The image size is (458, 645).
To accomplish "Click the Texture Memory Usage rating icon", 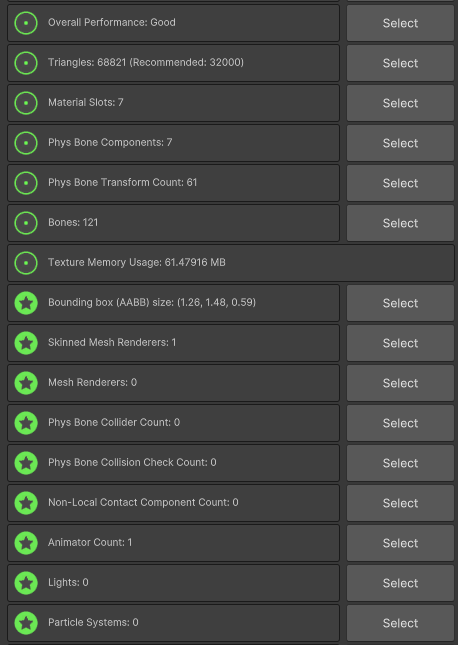I will (x=26, y=263).
